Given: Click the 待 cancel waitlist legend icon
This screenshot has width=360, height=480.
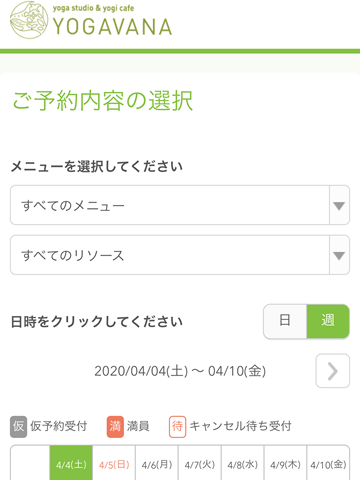Looking at the screenshot, I should [177, 426].
